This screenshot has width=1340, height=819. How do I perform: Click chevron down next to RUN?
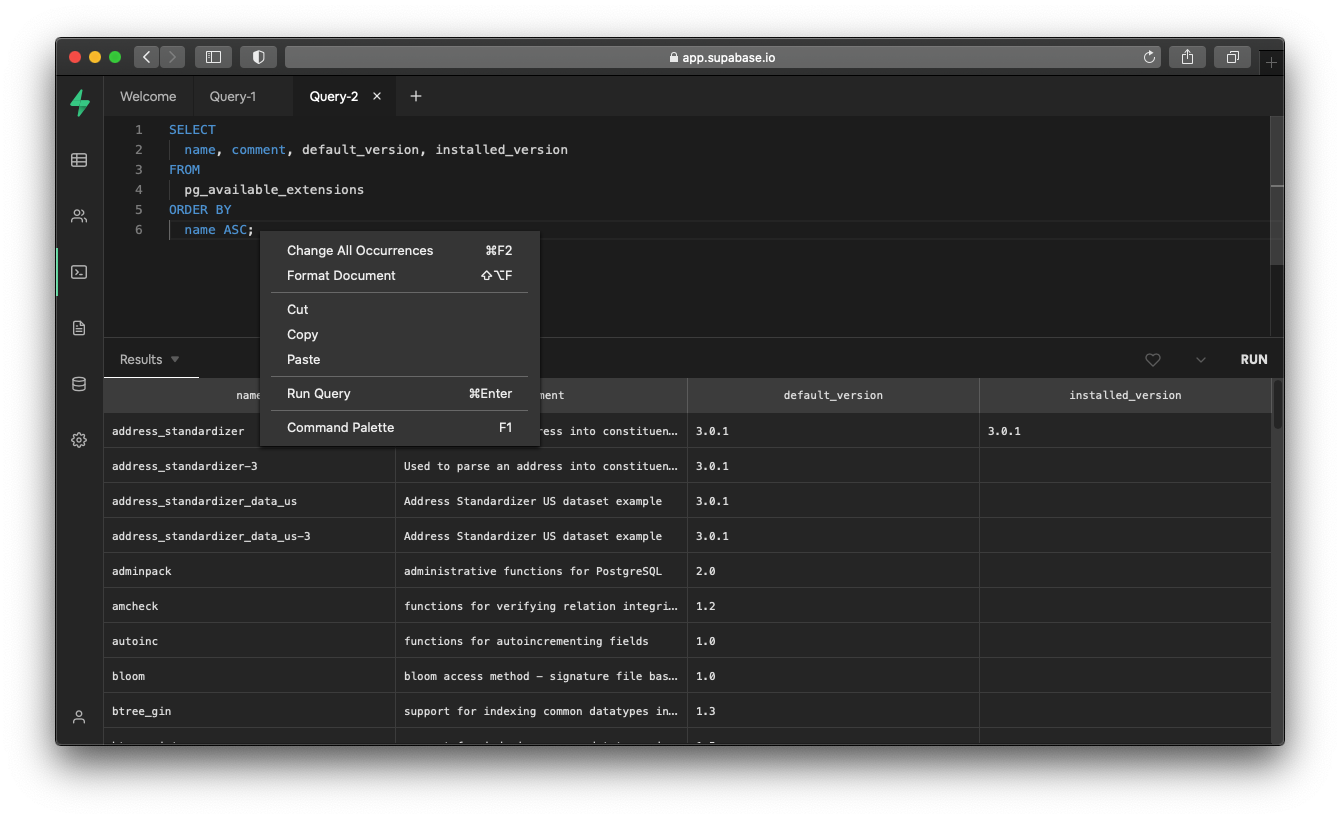pyautogui.click(x=1201, y=360)
